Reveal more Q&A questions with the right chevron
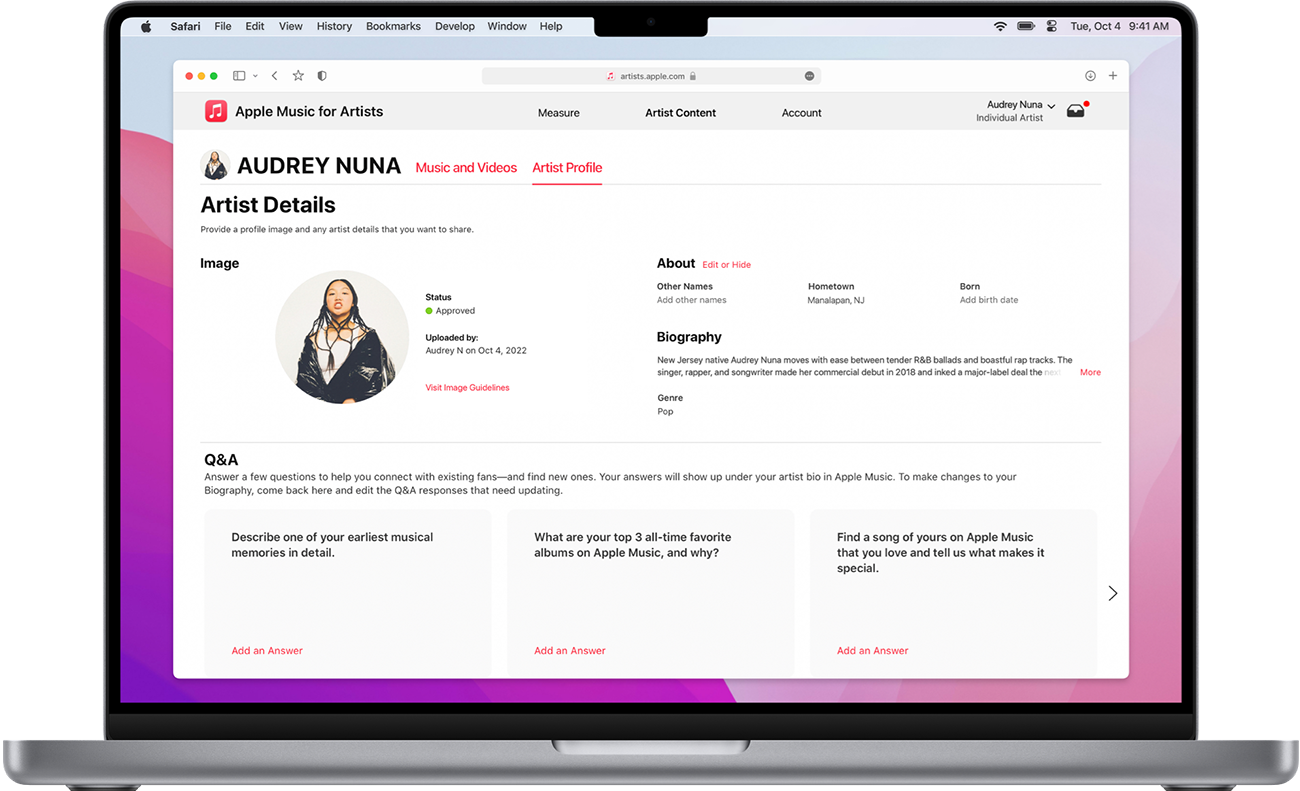Image resolution: width=1300 pixels, height=791 pixels. point(1113,592)
